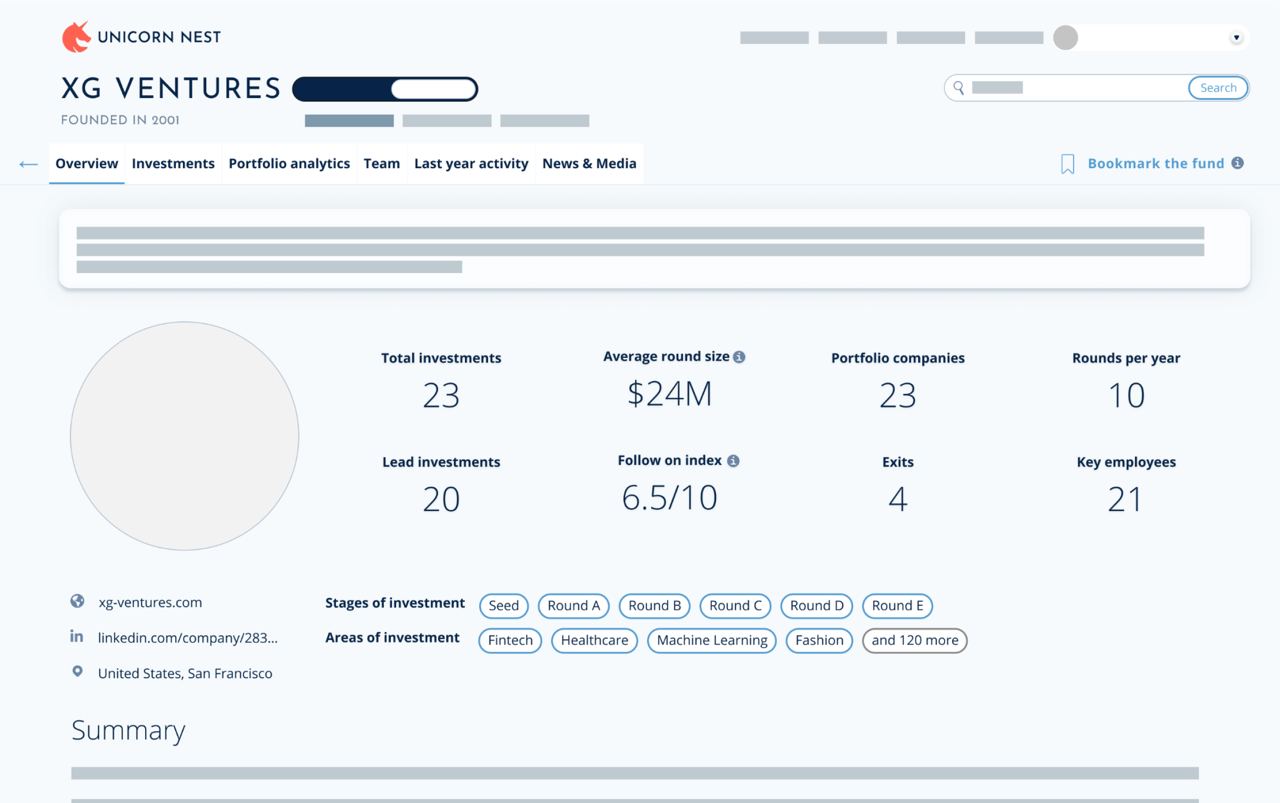This screenshot has width=1280, height=803.
Task: Toggle the switch next to XG Ventures title
Action: coord(385,89)
